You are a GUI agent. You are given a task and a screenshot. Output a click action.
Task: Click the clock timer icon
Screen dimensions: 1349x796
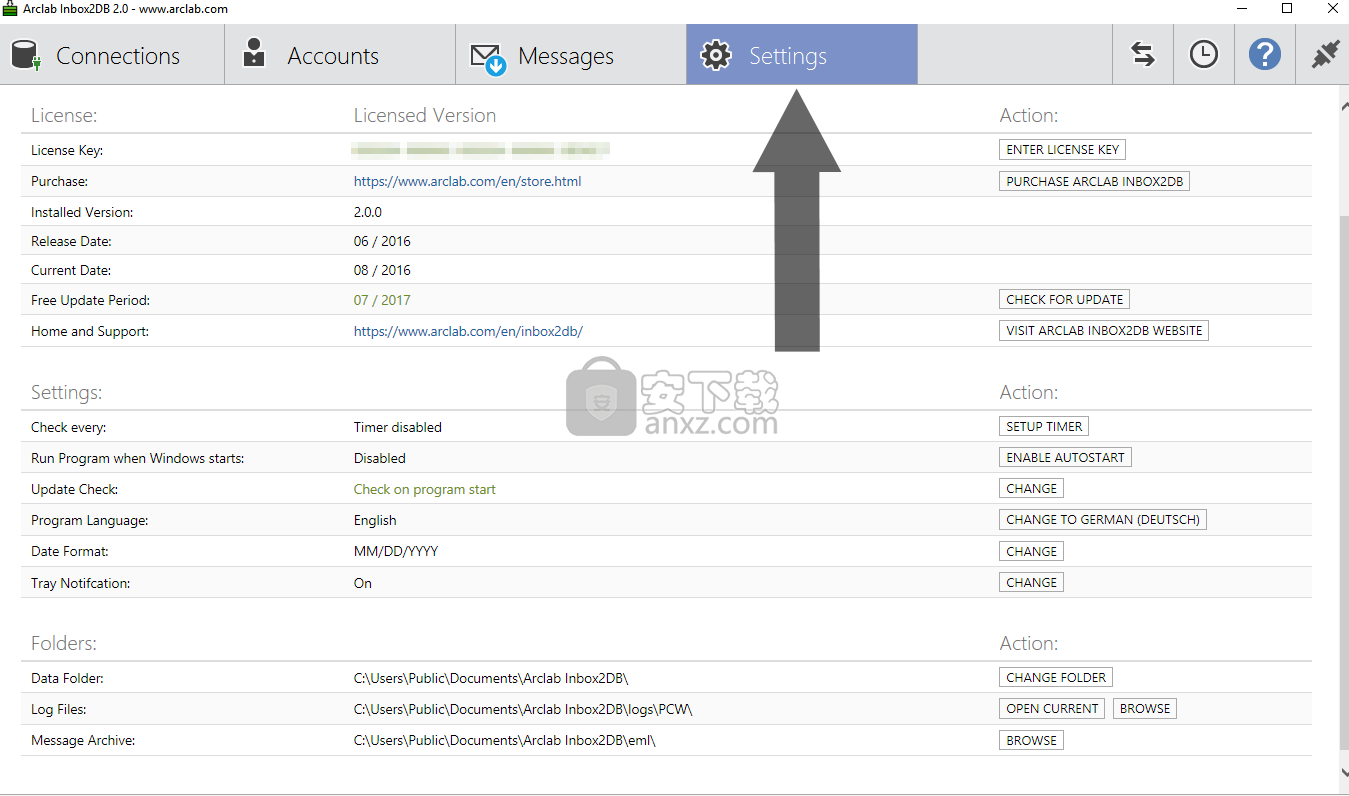tap(1204, 55)
